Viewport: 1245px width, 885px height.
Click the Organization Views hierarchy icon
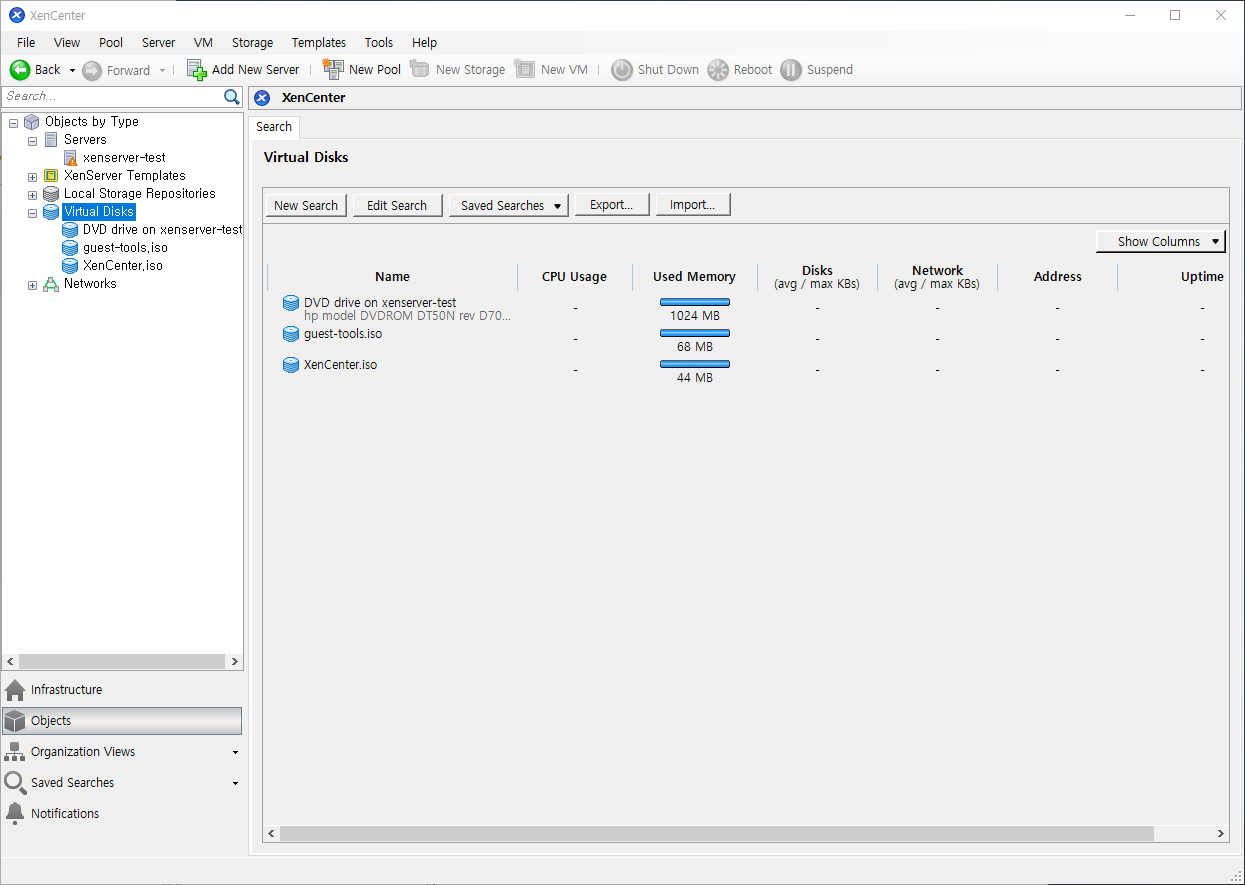[15, 752]
